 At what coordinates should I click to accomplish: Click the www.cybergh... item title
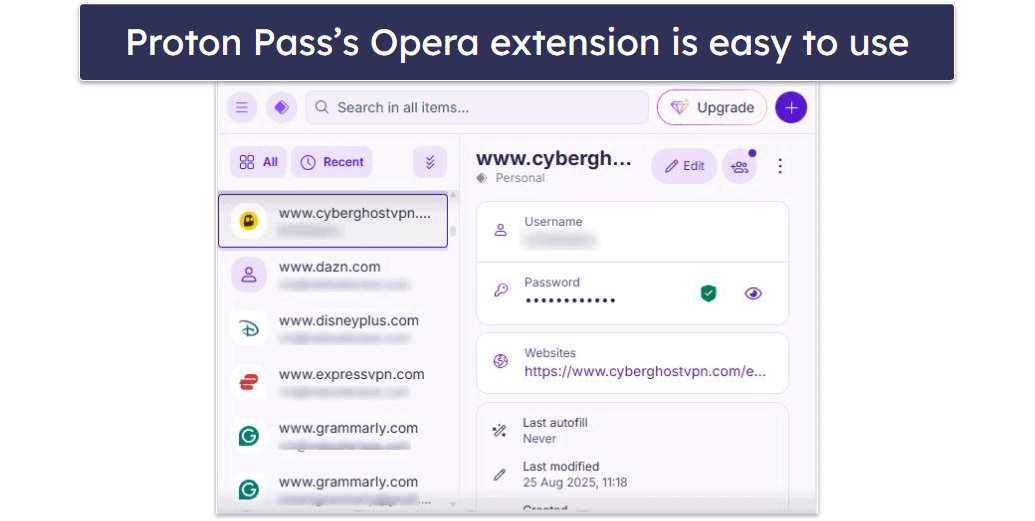coord(553,158)
